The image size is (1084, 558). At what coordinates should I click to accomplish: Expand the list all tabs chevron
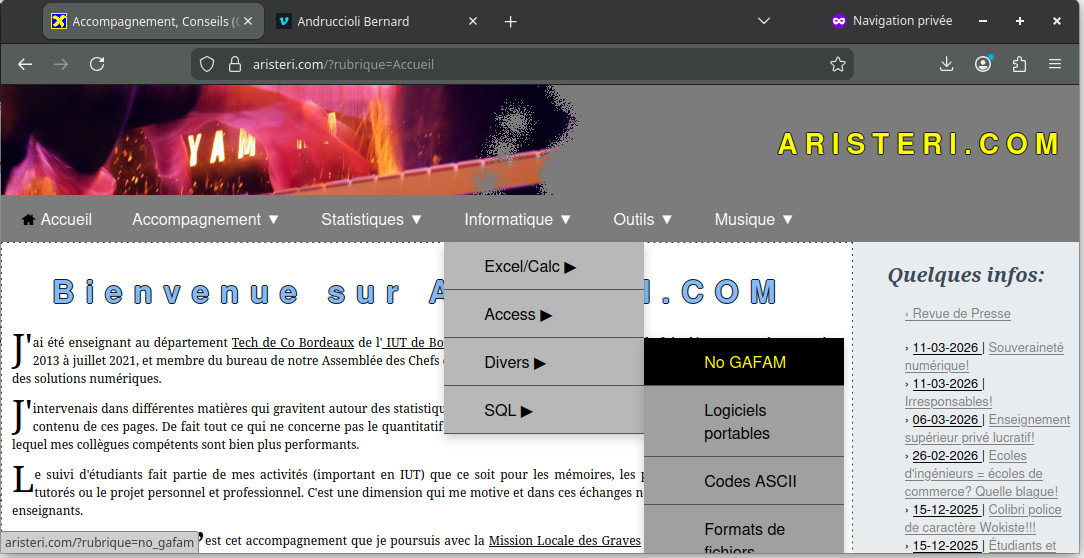click(x=763, y=21)
